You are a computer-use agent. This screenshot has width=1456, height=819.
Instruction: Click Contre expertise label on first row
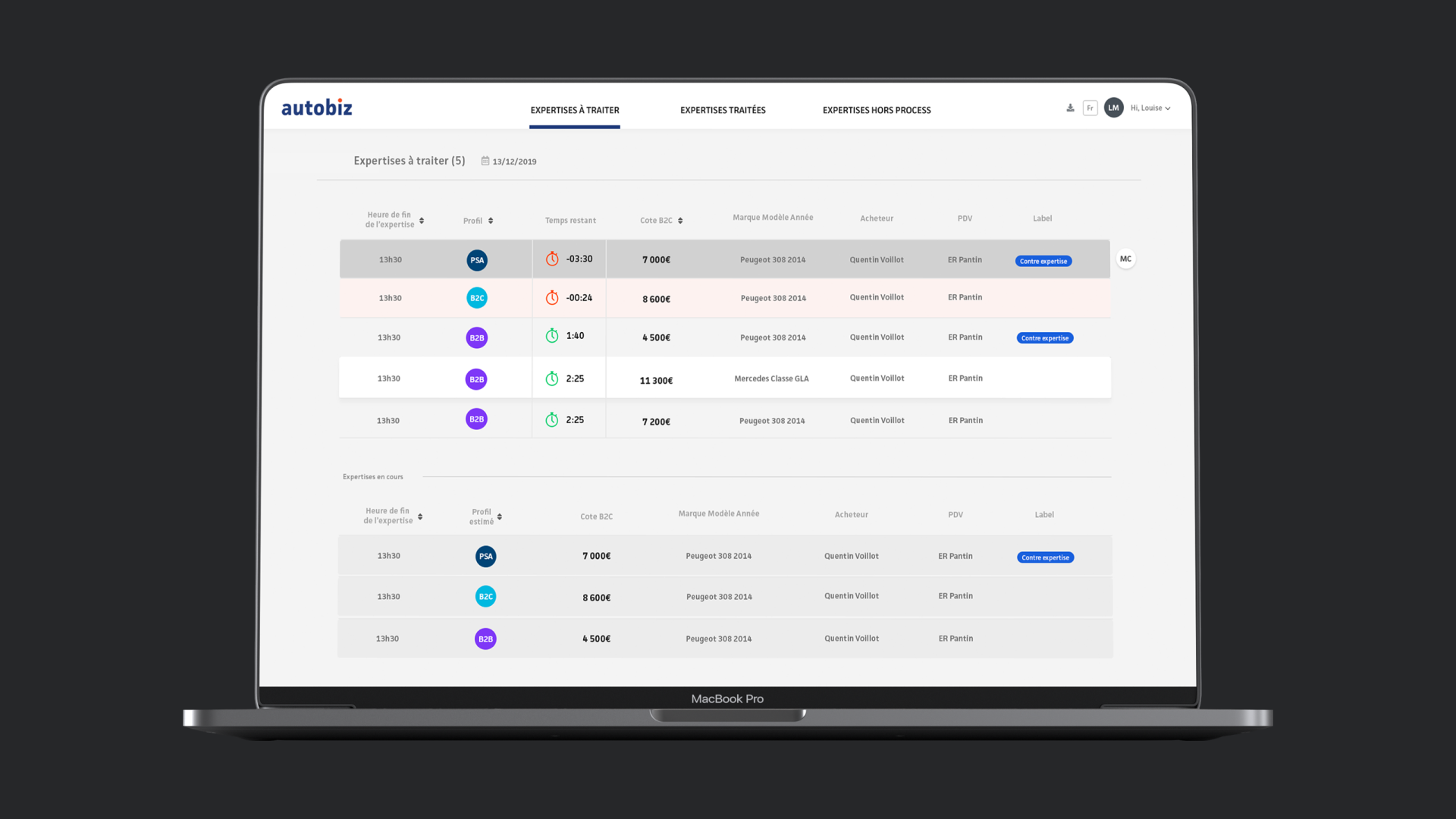click(1043, 261)
